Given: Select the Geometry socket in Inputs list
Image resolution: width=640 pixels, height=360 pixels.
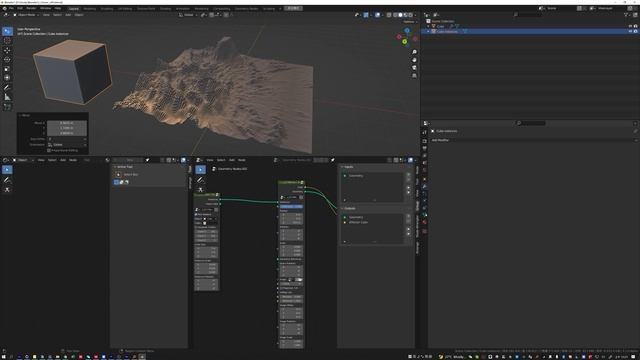Looking at the screenshot, I should coord(373,176).
